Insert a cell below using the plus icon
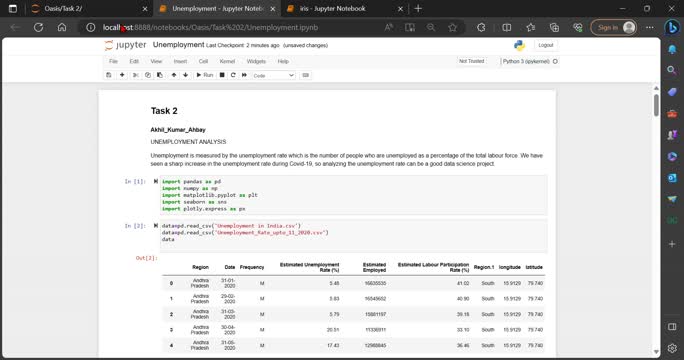This screenshot has height=360, width=684. (122, 75)
